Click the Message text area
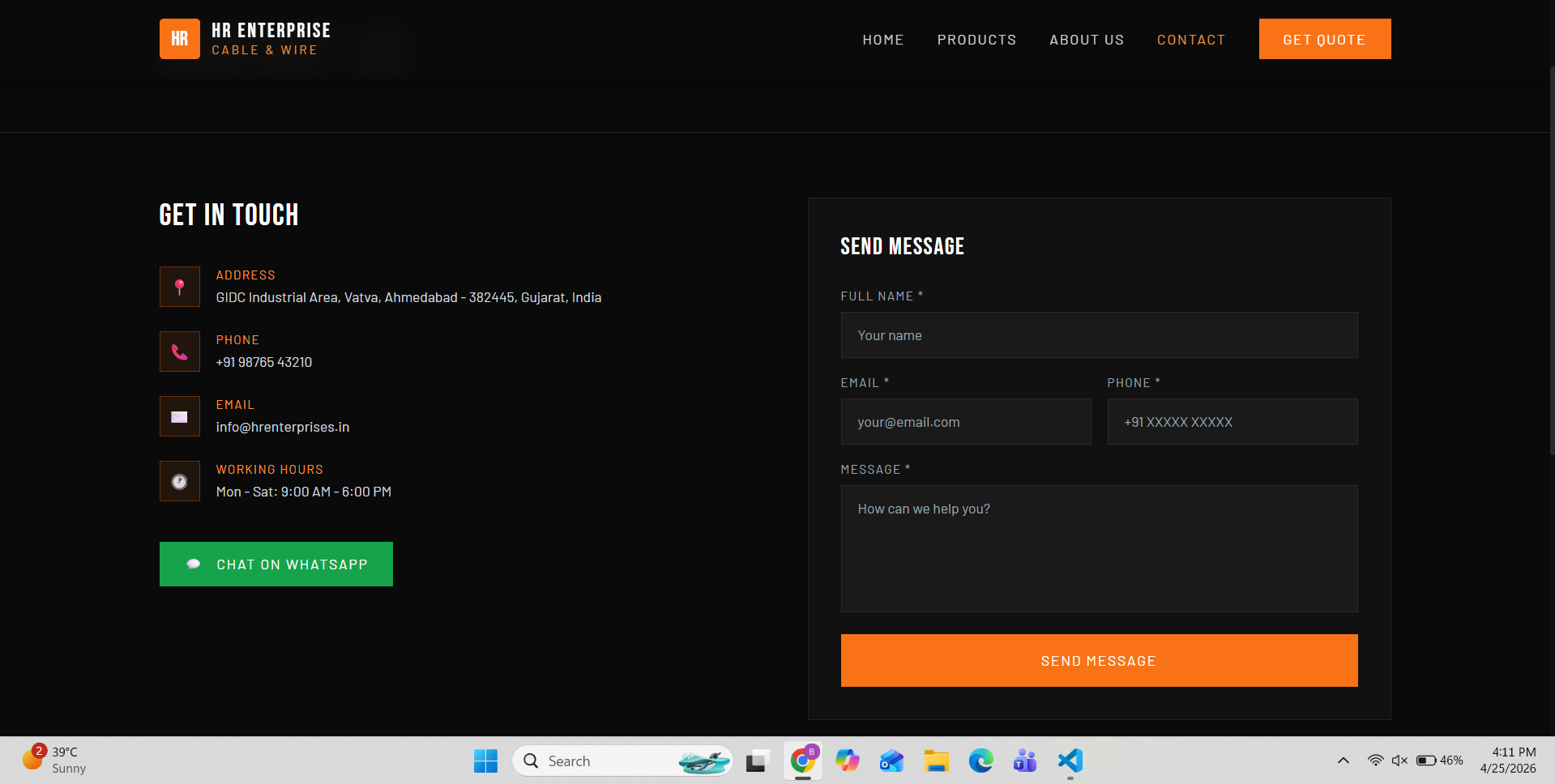 1099,548
